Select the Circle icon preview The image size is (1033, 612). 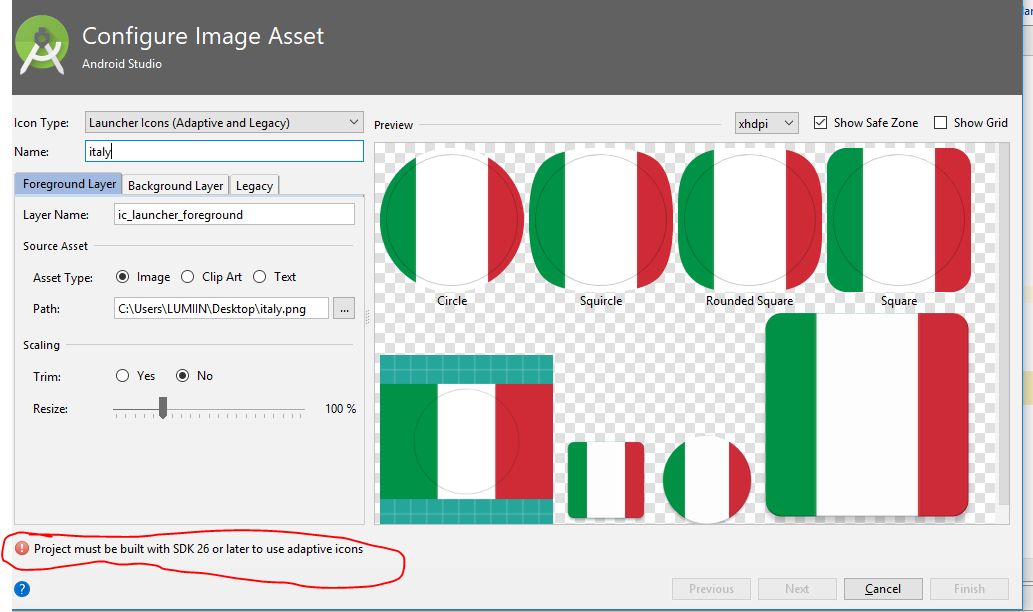pos(452,219)
